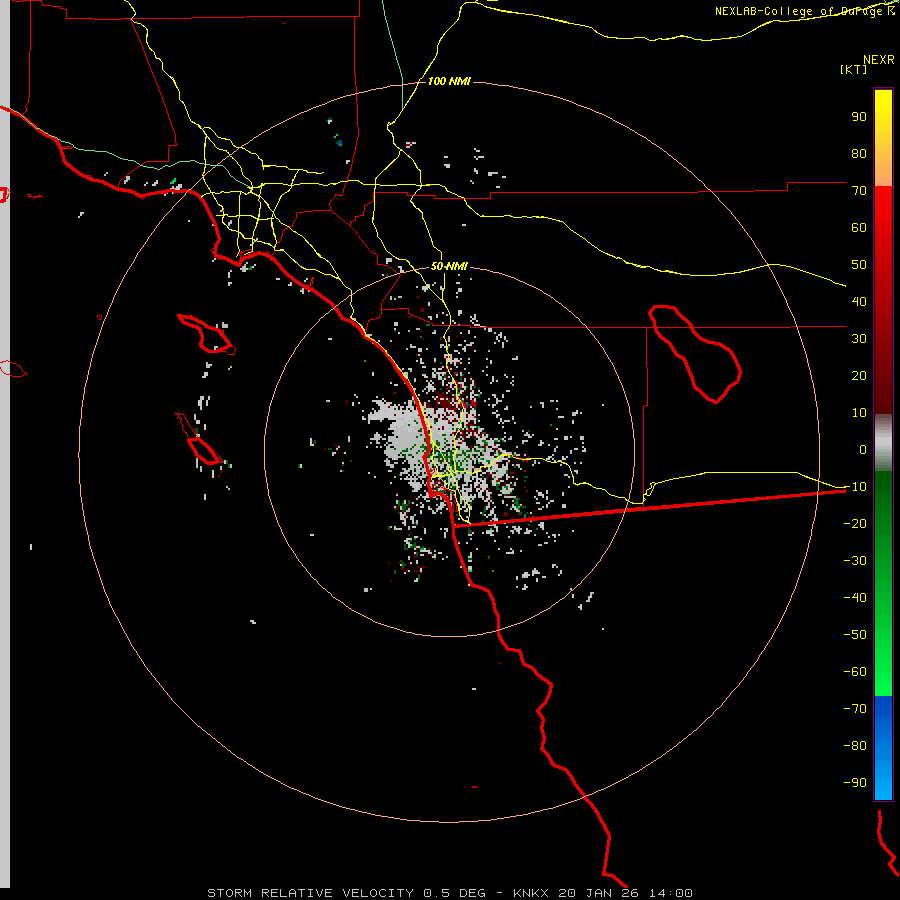Click the -40 value on the velocity scale
This screenshot has height=900, width=900.
coord(855,598)
